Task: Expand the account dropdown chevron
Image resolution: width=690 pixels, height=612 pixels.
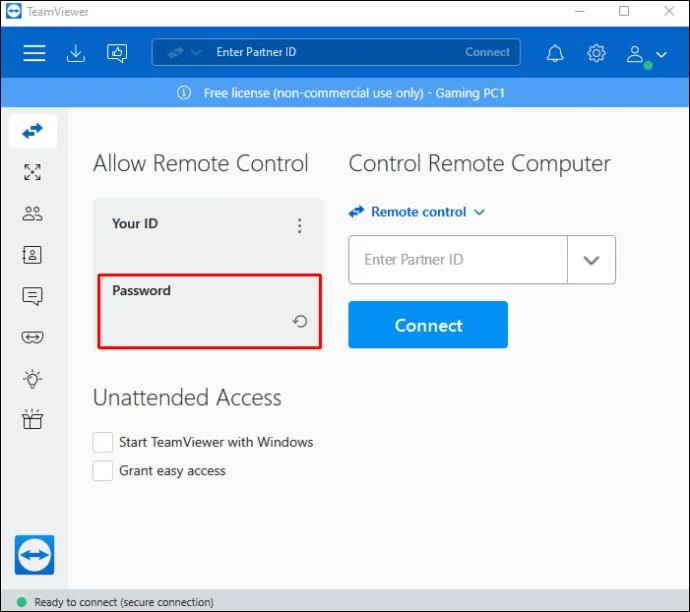Action: [661, 55]
